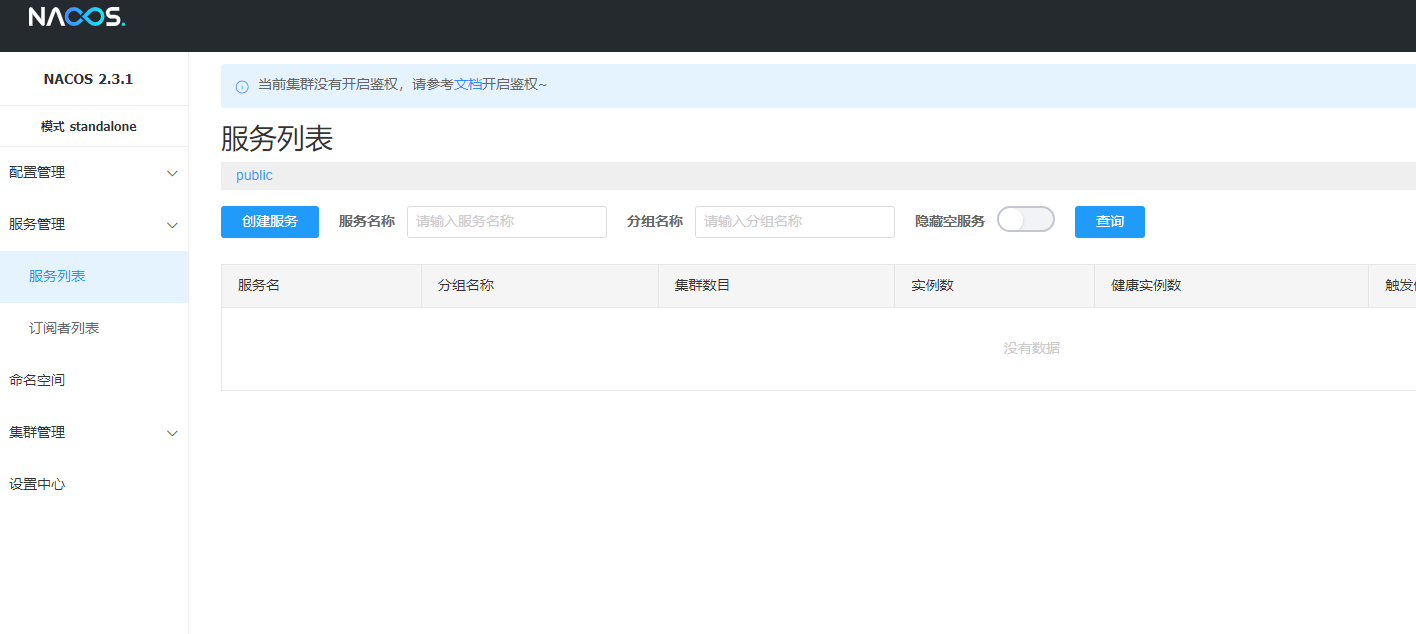Focus the 服务名称 input field
1416x634 pixels.
[506, 222]
